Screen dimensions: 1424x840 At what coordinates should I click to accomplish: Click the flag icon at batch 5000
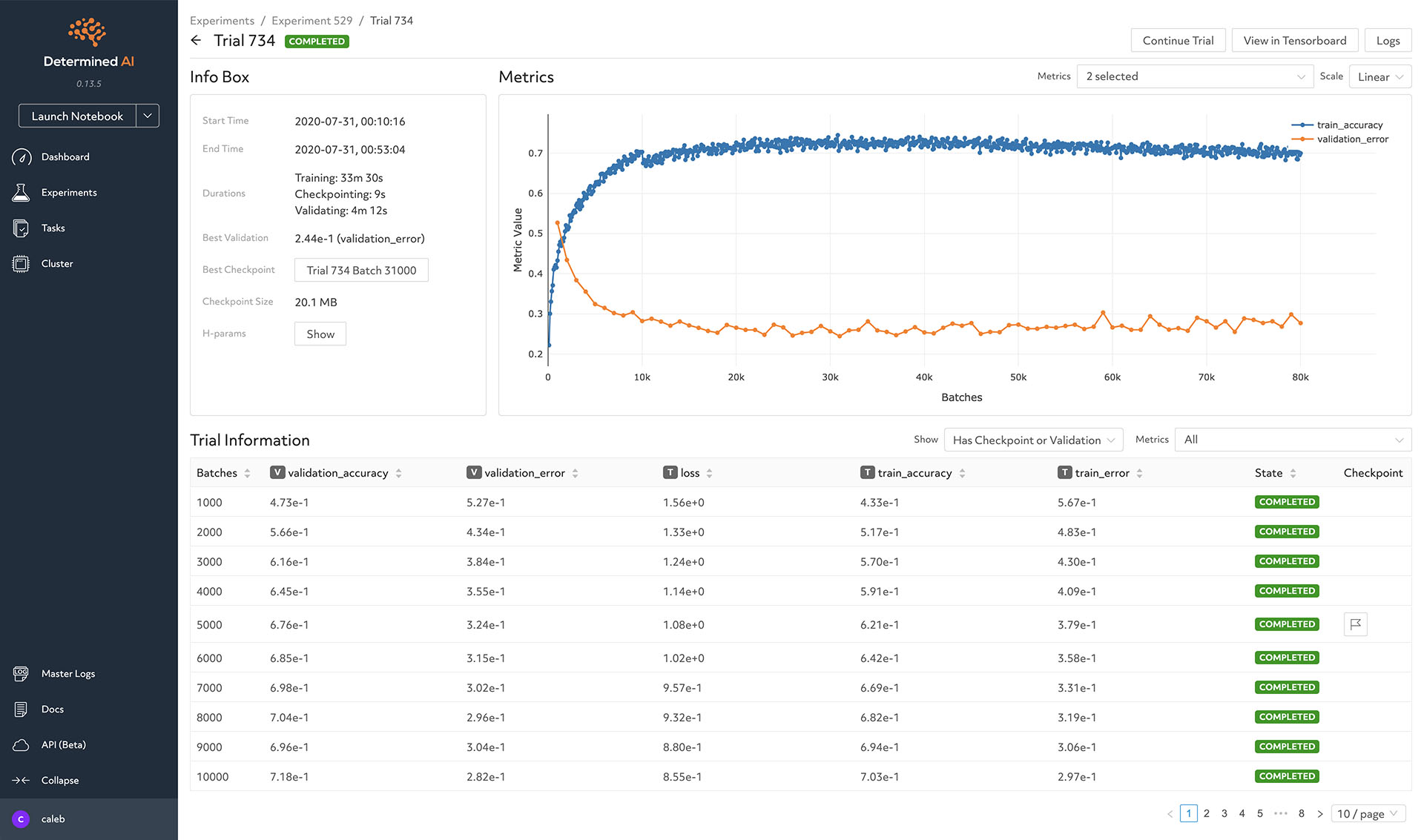[1355, 624]
